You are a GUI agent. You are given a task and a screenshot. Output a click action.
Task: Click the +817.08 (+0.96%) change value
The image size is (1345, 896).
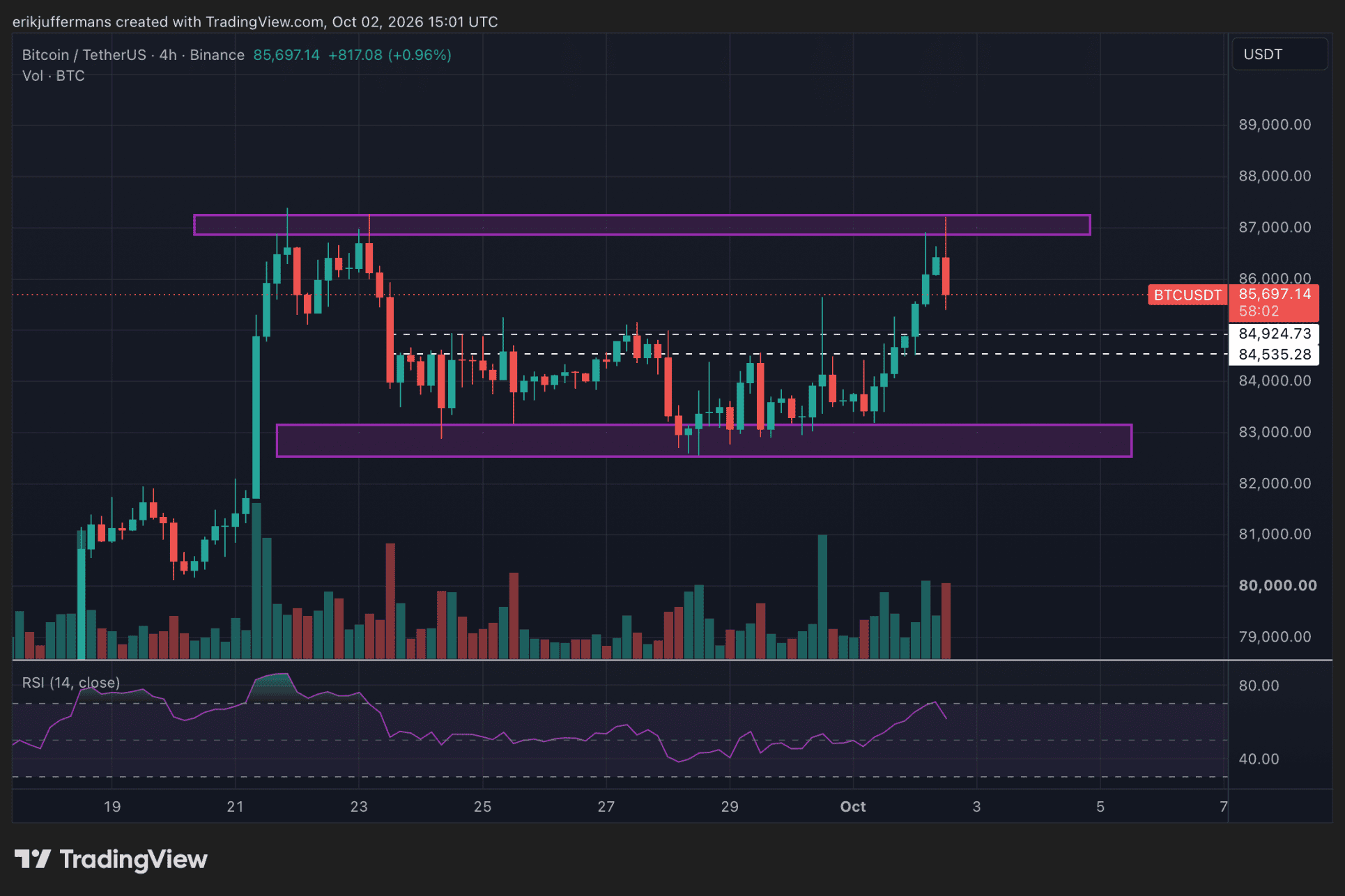click(x=390, y=55)
